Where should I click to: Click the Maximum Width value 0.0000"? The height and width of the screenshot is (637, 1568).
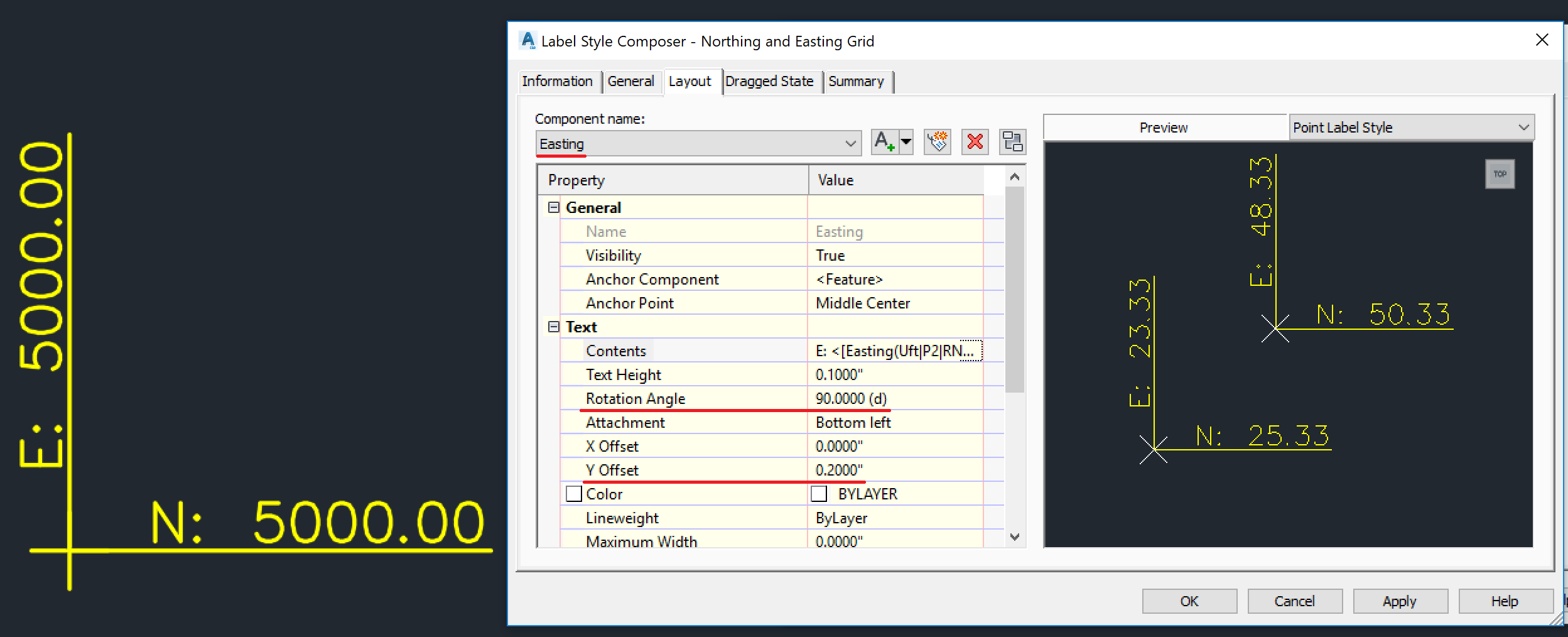(839, 541)
